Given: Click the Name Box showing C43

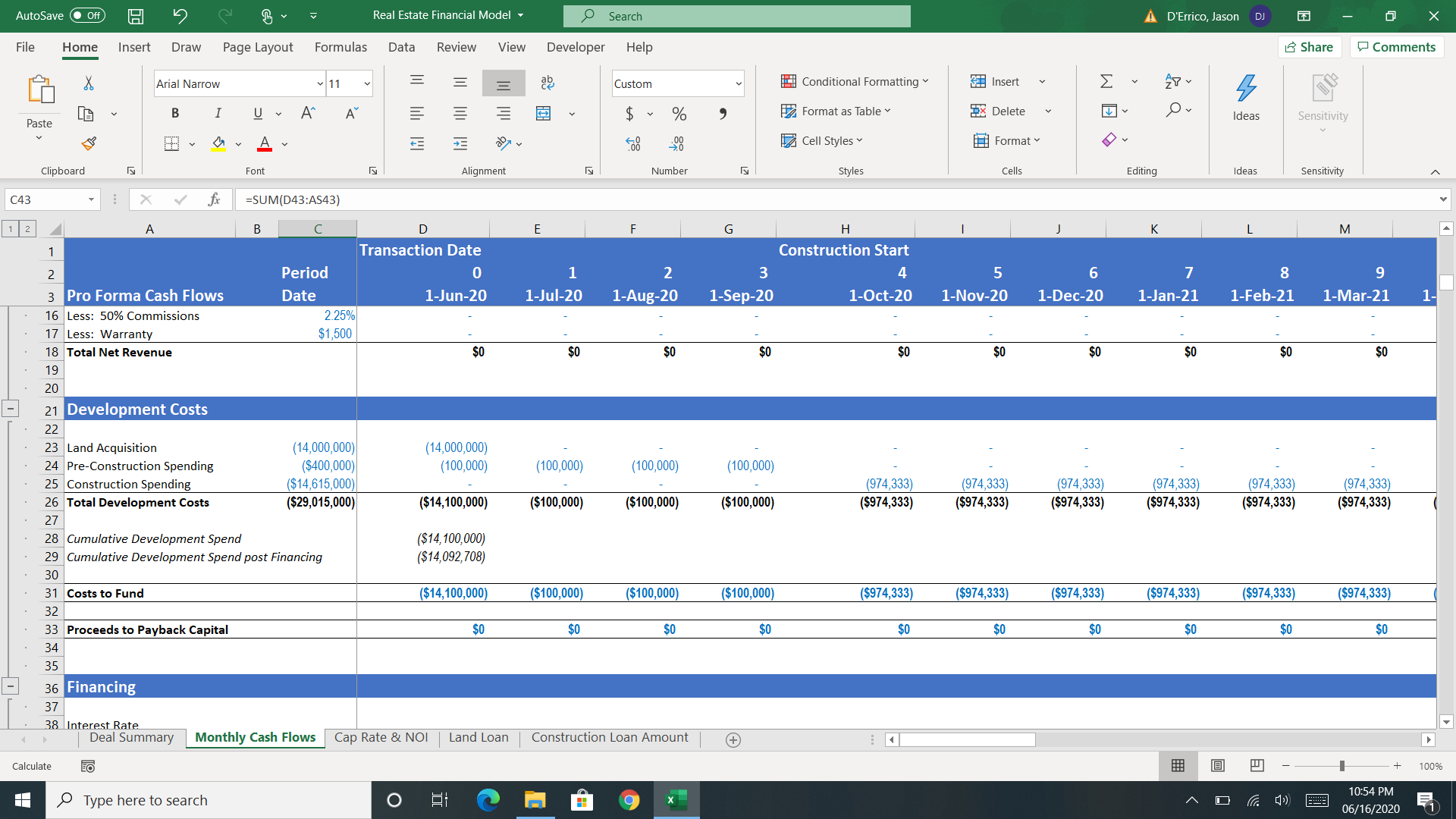Looking at the screenshot, I should click(x=45, y=199).
